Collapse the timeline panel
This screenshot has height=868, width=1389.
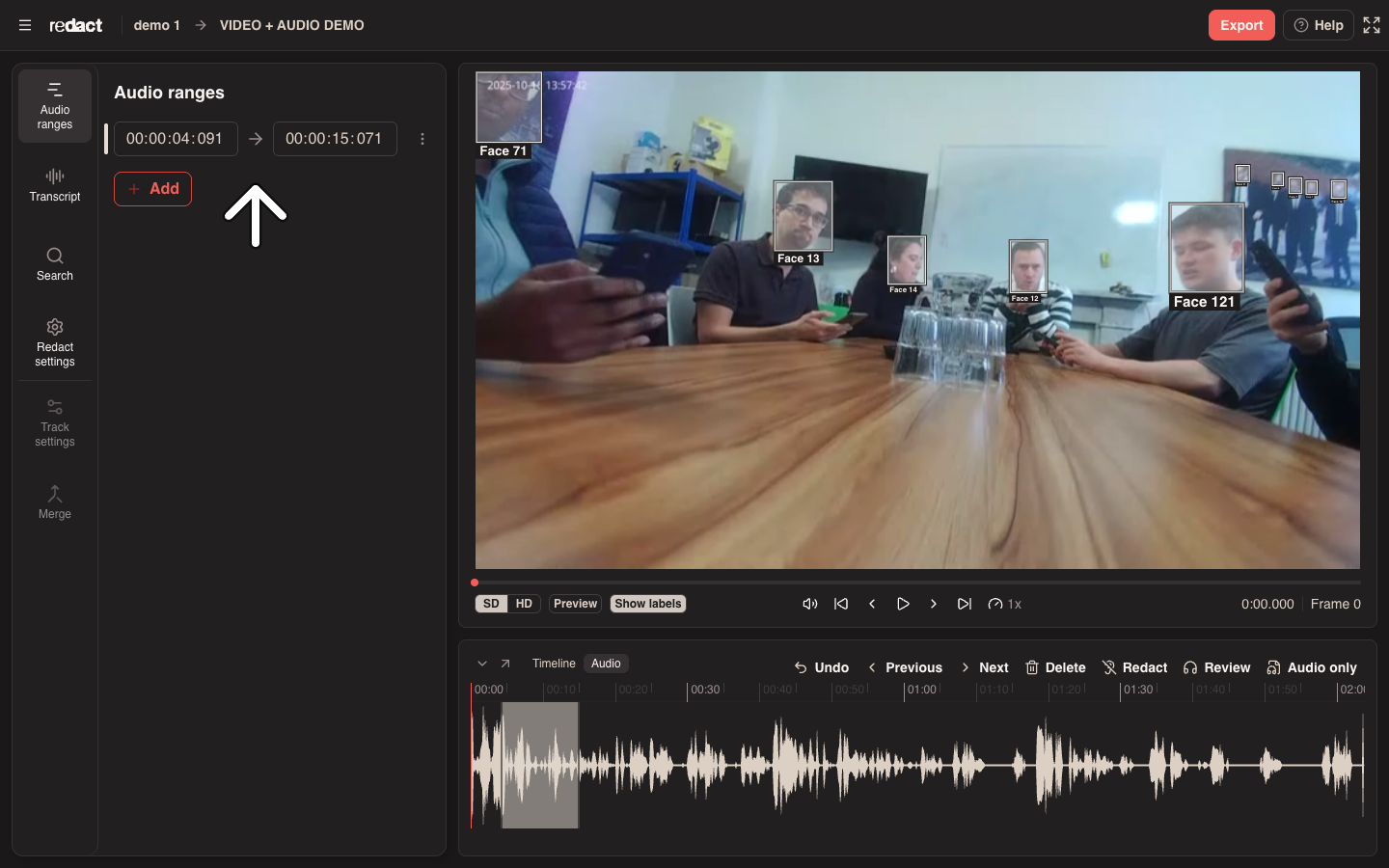[x=482, y=664]
